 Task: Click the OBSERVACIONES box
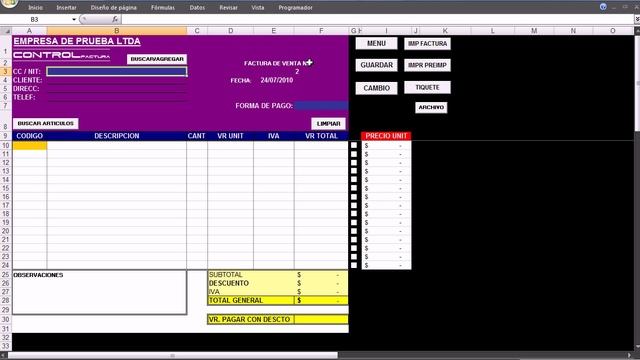point(100,292)
